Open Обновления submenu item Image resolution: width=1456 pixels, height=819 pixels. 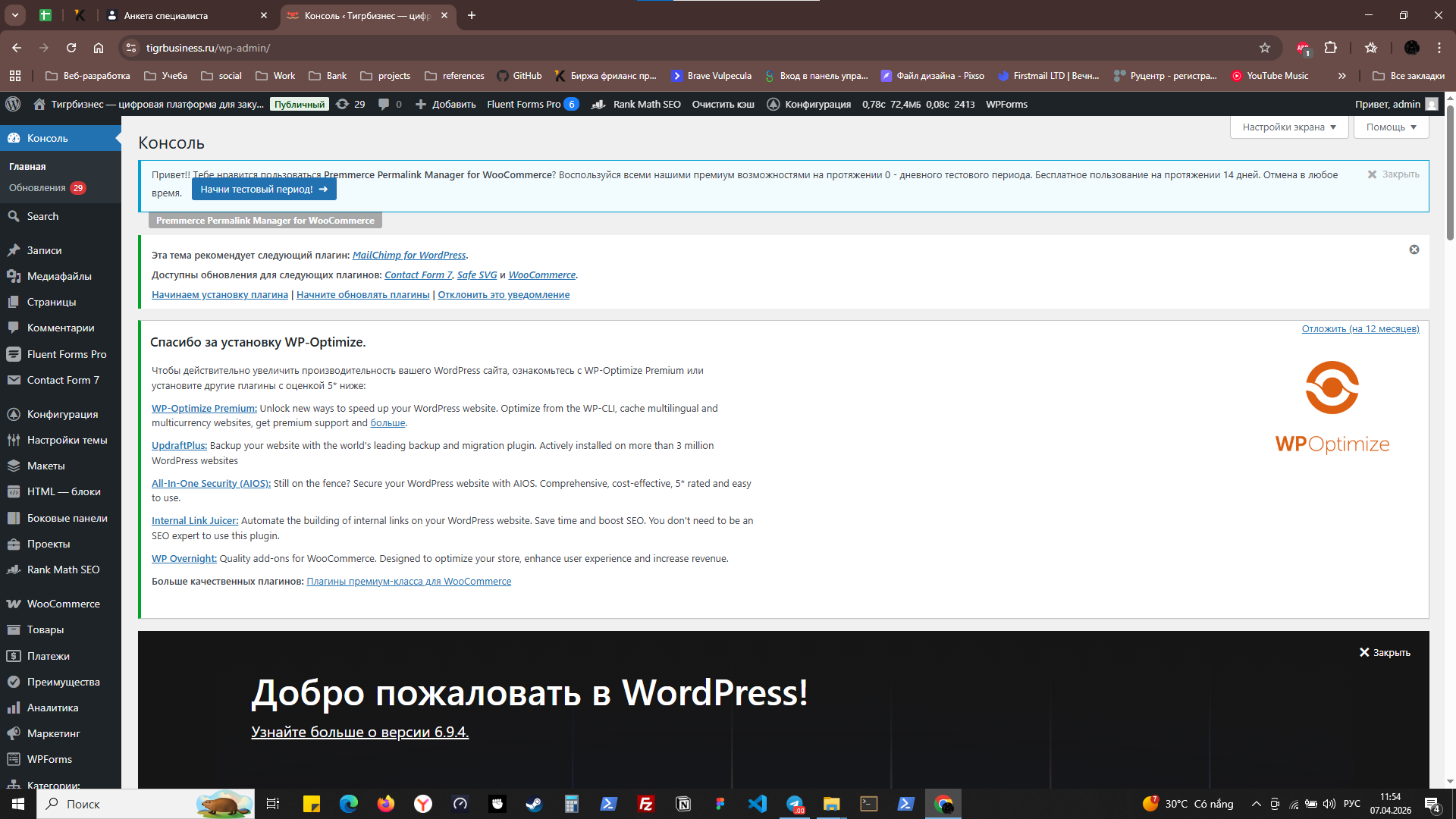tap(47, 188)
